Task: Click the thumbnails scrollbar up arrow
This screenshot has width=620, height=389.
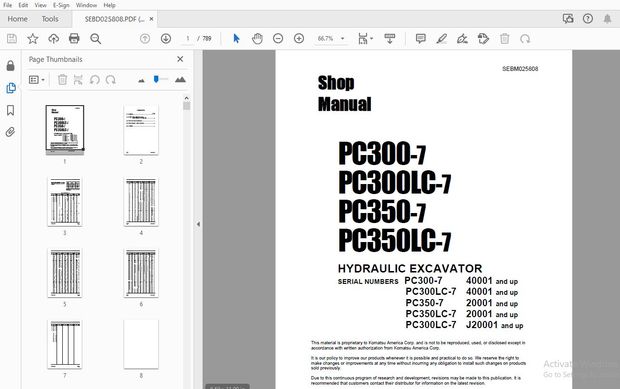Action: click(187, 98)
